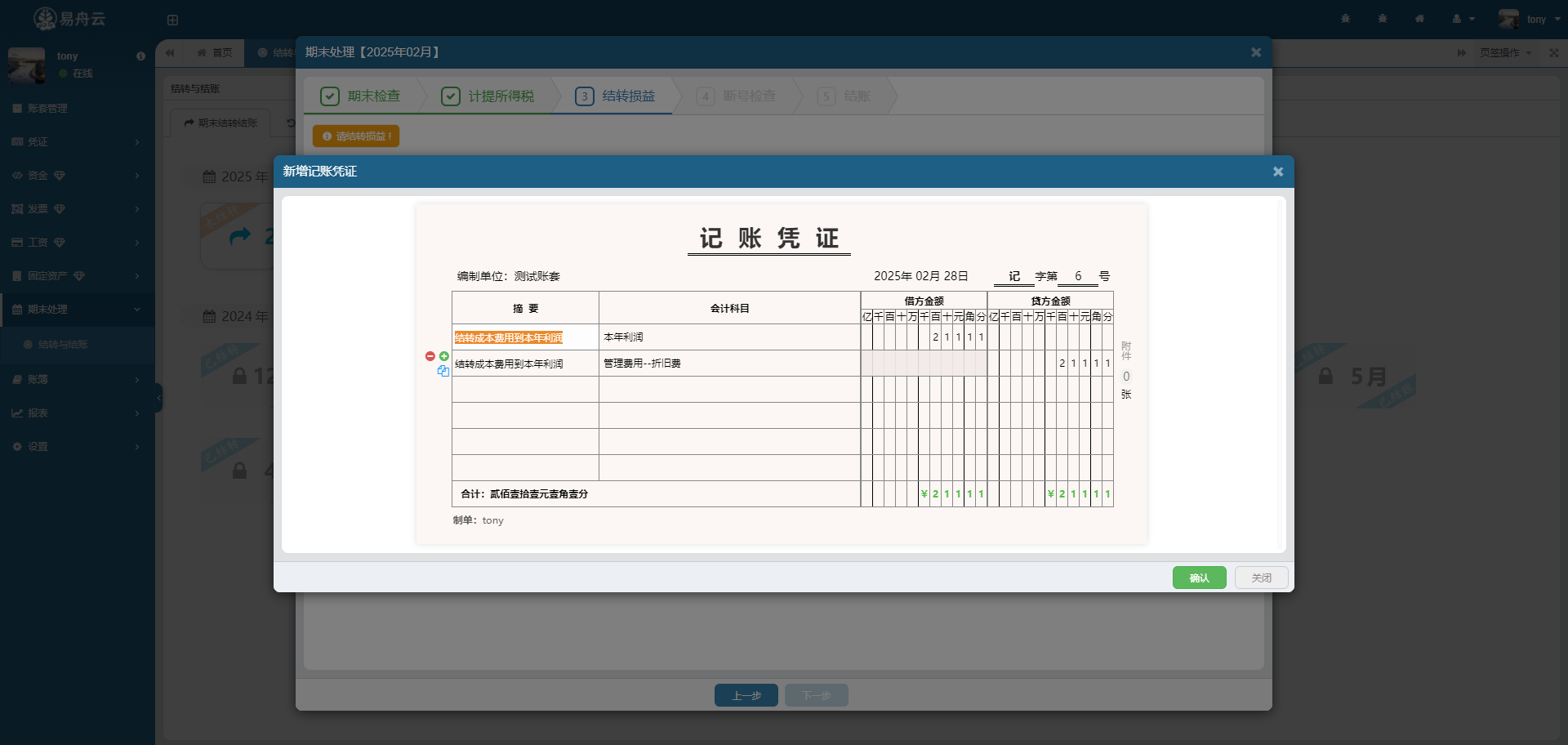Click the green add-row icon beside the voucher rows
The image size is (1568, 745).
click(x=444, y=356)
